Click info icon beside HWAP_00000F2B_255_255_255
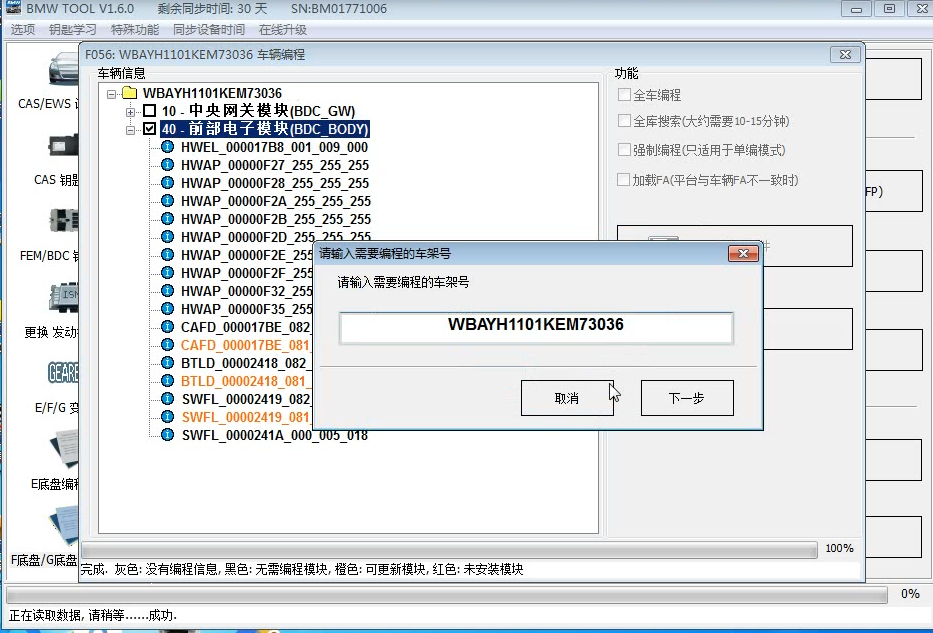933x633 pixels. [x=167, y=219]
